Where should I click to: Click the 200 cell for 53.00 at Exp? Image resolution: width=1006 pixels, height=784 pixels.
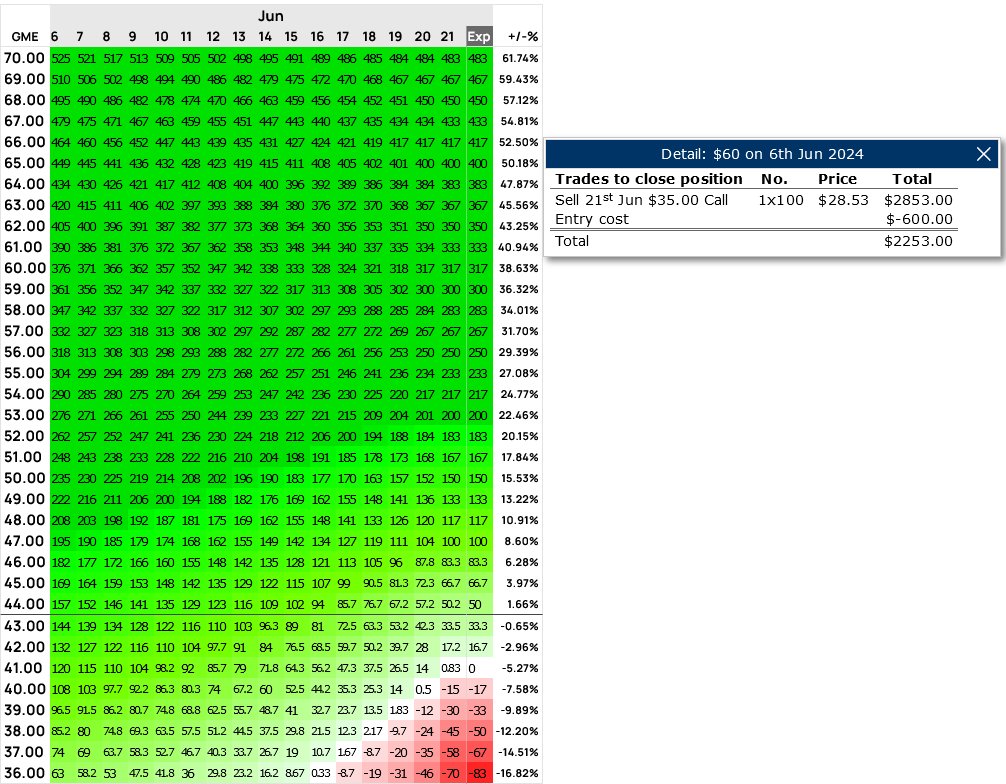[477, 415]
